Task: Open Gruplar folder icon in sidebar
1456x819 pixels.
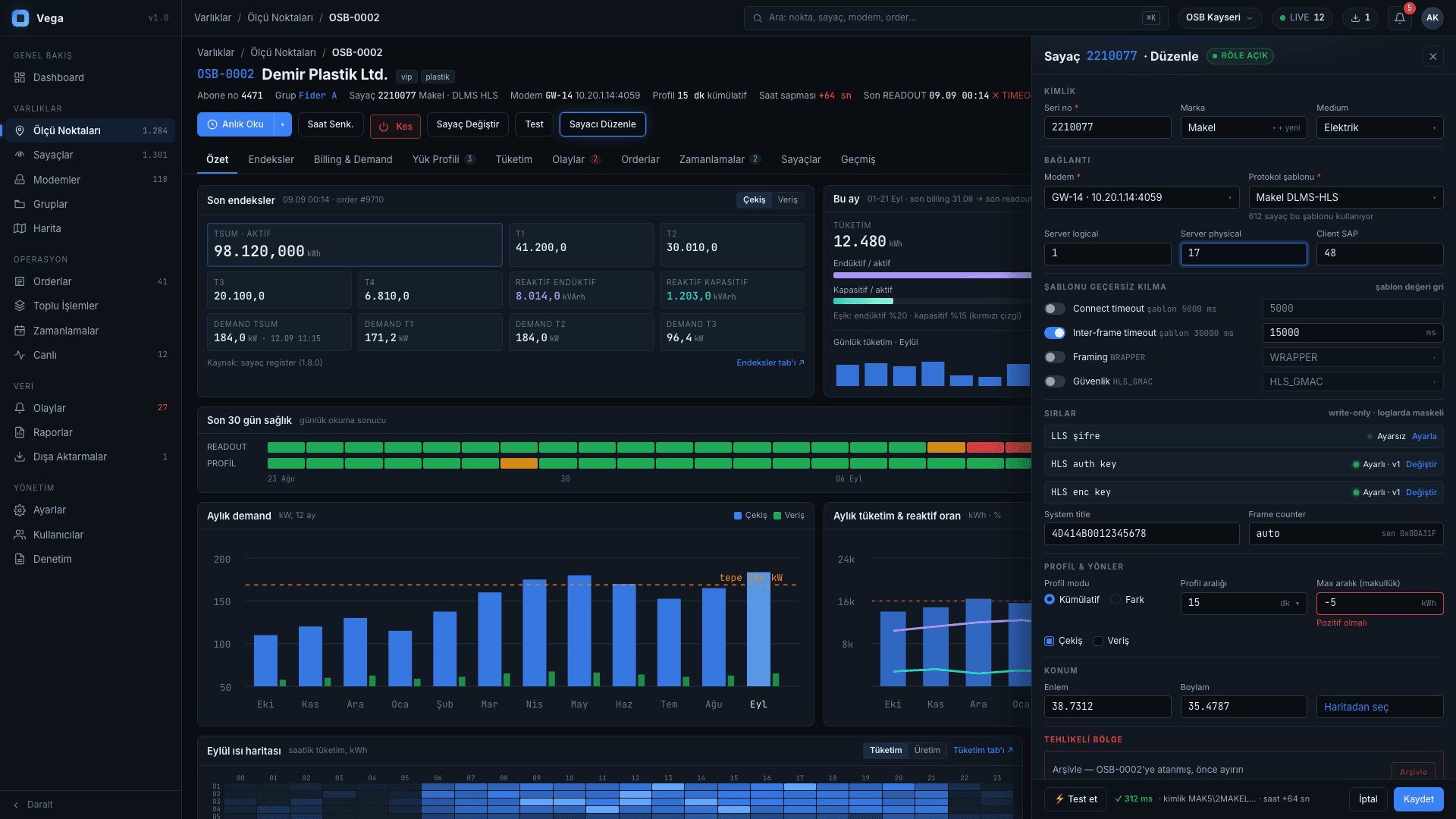Action: 20,204
